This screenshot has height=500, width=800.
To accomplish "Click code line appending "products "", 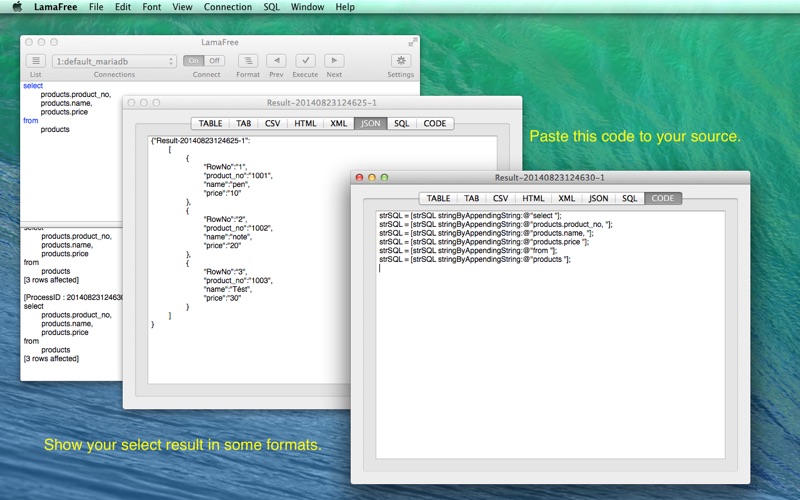I will click(x=474, y=259).
